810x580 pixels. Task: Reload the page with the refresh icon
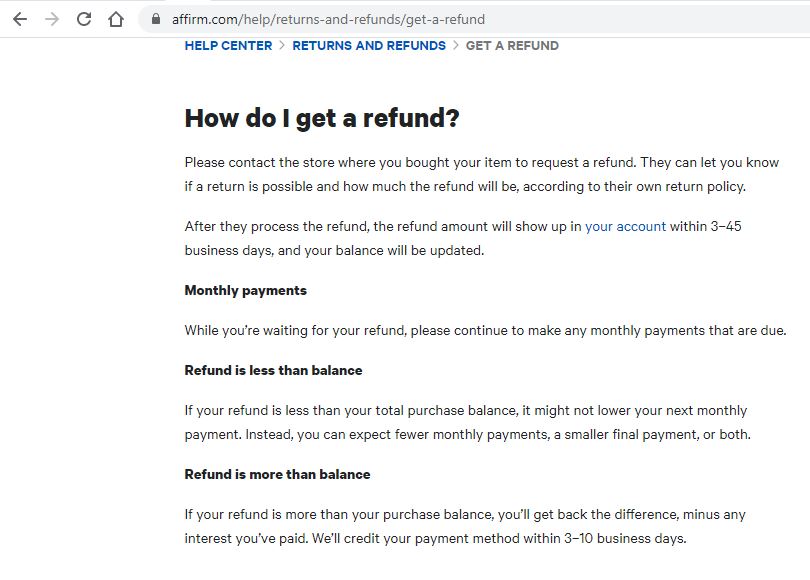(x=84, y=20)
